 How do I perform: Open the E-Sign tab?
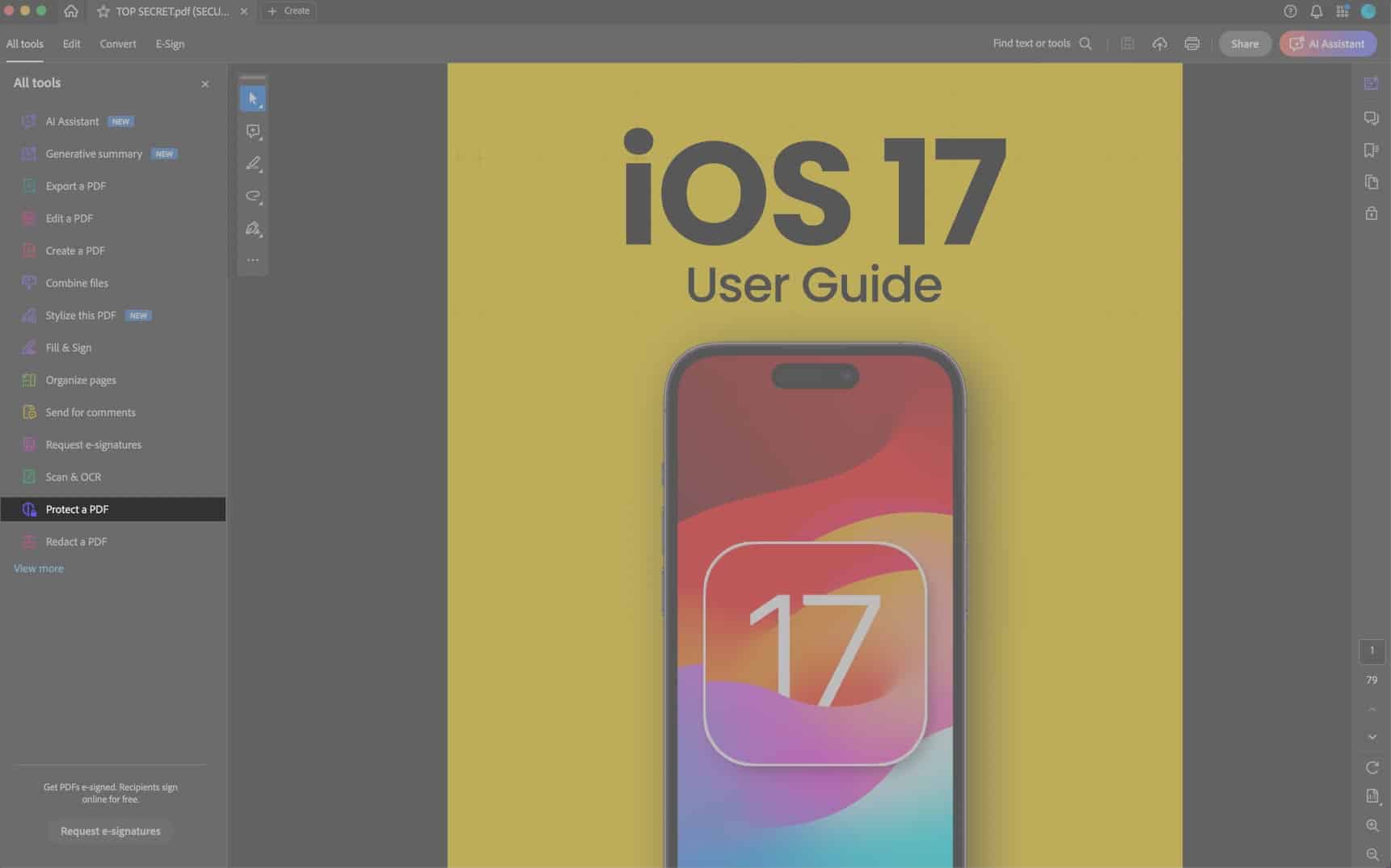click(x=170, y=44)
